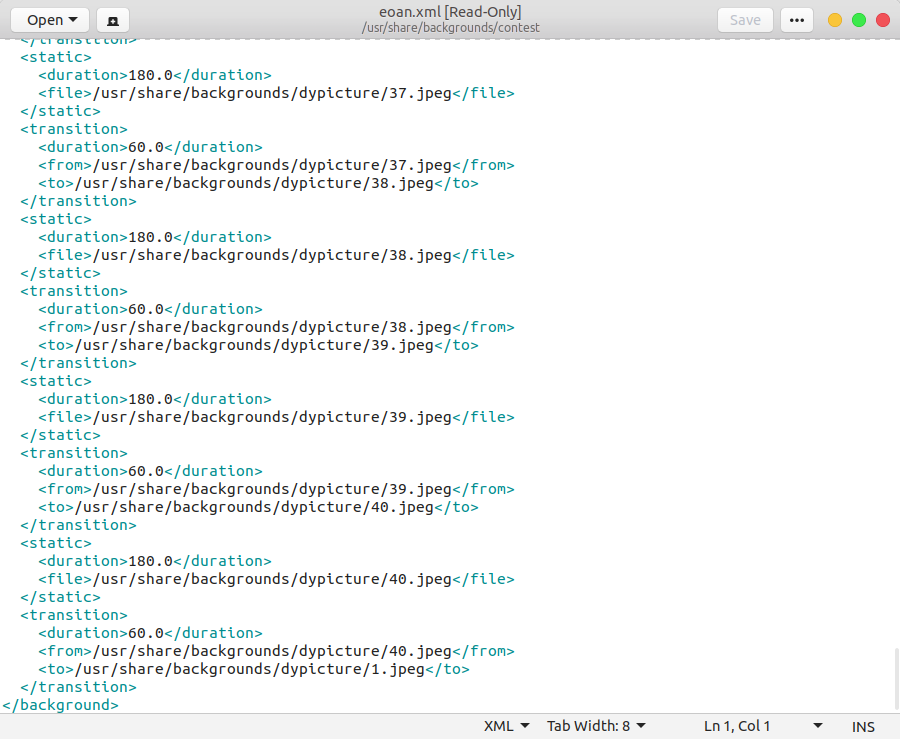This screenshot has height=739, width=900.
Task: Maximize the window with the green button
Action: (x=859, y=20)
